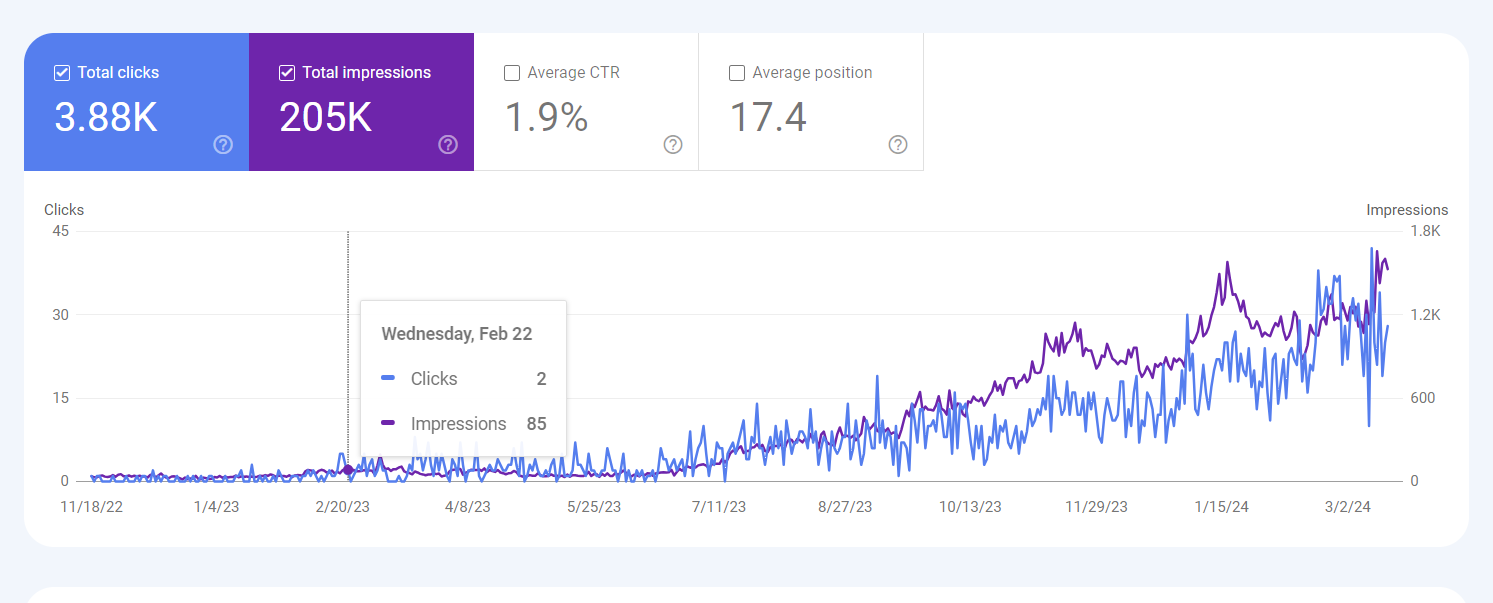Open help icon on Total clicks card
Viewport: 1493px width, 603px height.
point(223,145)
